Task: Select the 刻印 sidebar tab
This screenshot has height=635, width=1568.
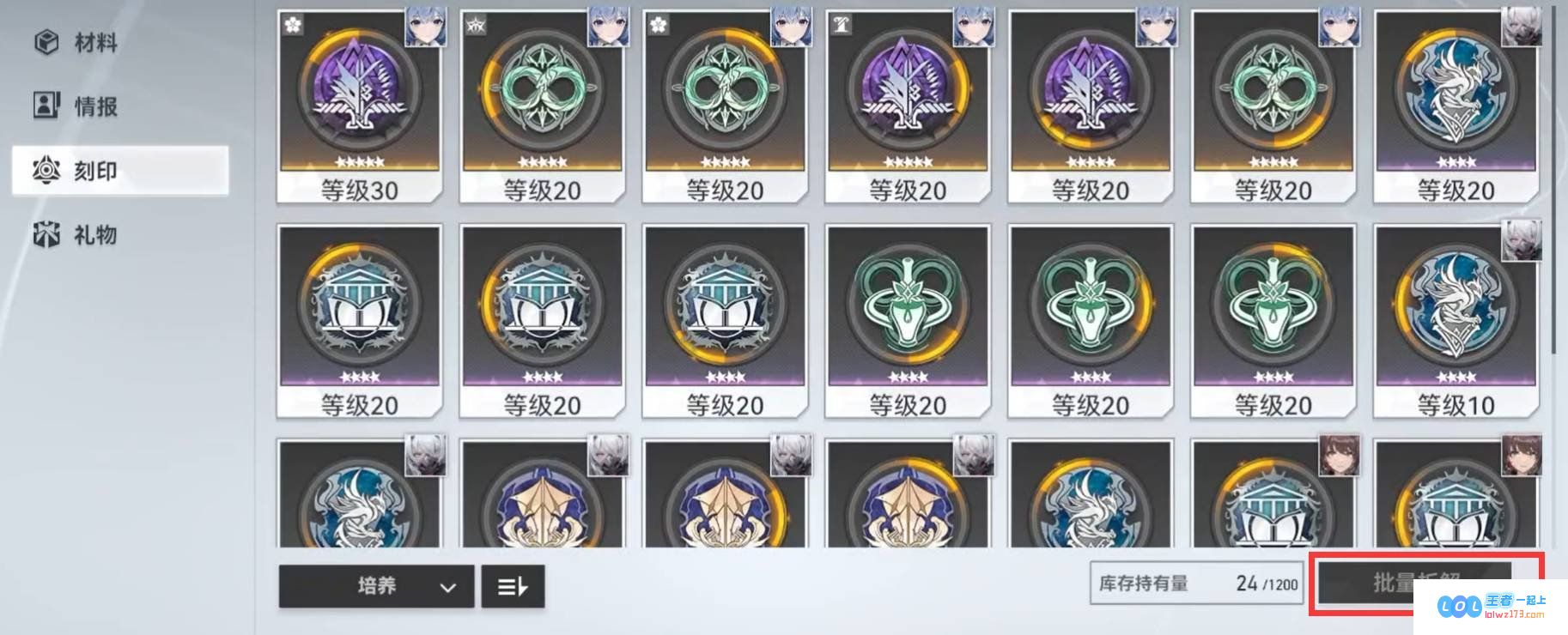Action: pos(120,171)
